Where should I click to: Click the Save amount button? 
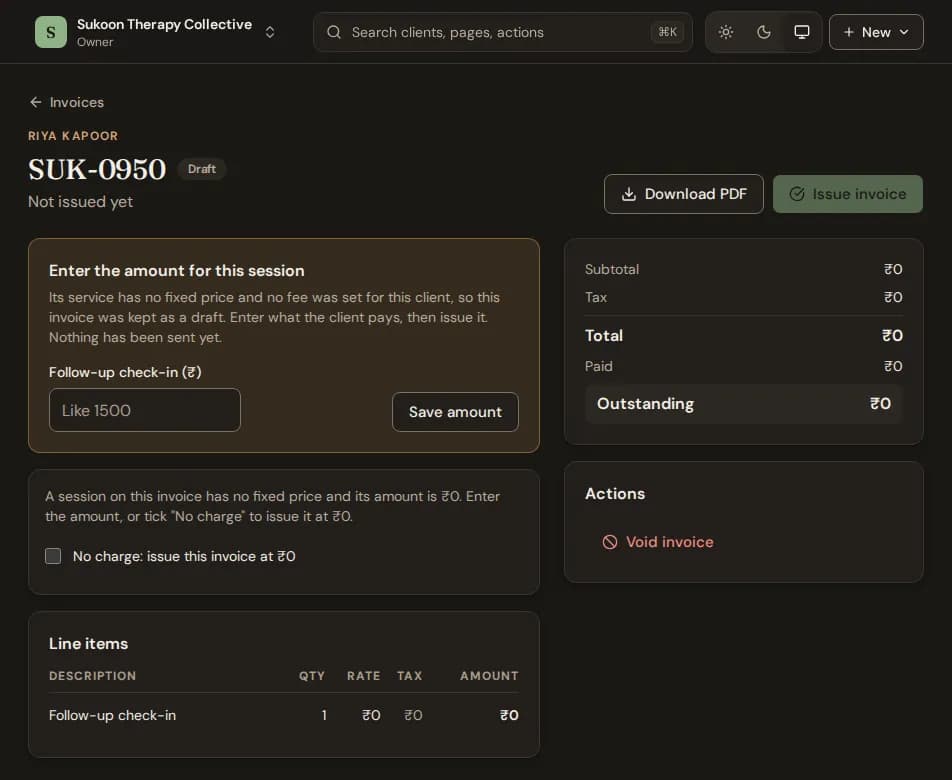pyautogui.click(x=455, y=412)
